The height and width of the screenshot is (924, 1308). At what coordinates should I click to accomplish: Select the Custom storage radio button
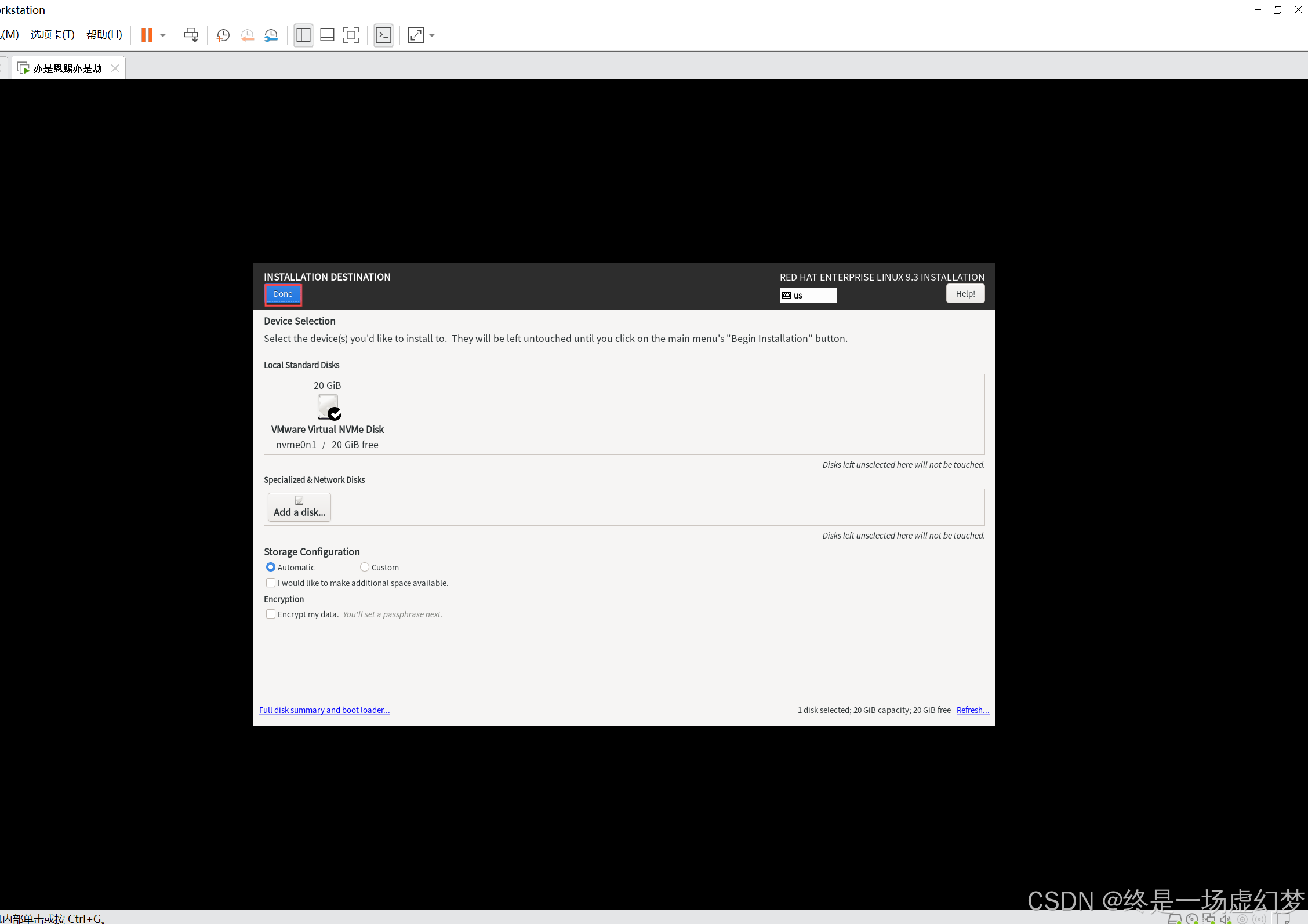point(365,567)
